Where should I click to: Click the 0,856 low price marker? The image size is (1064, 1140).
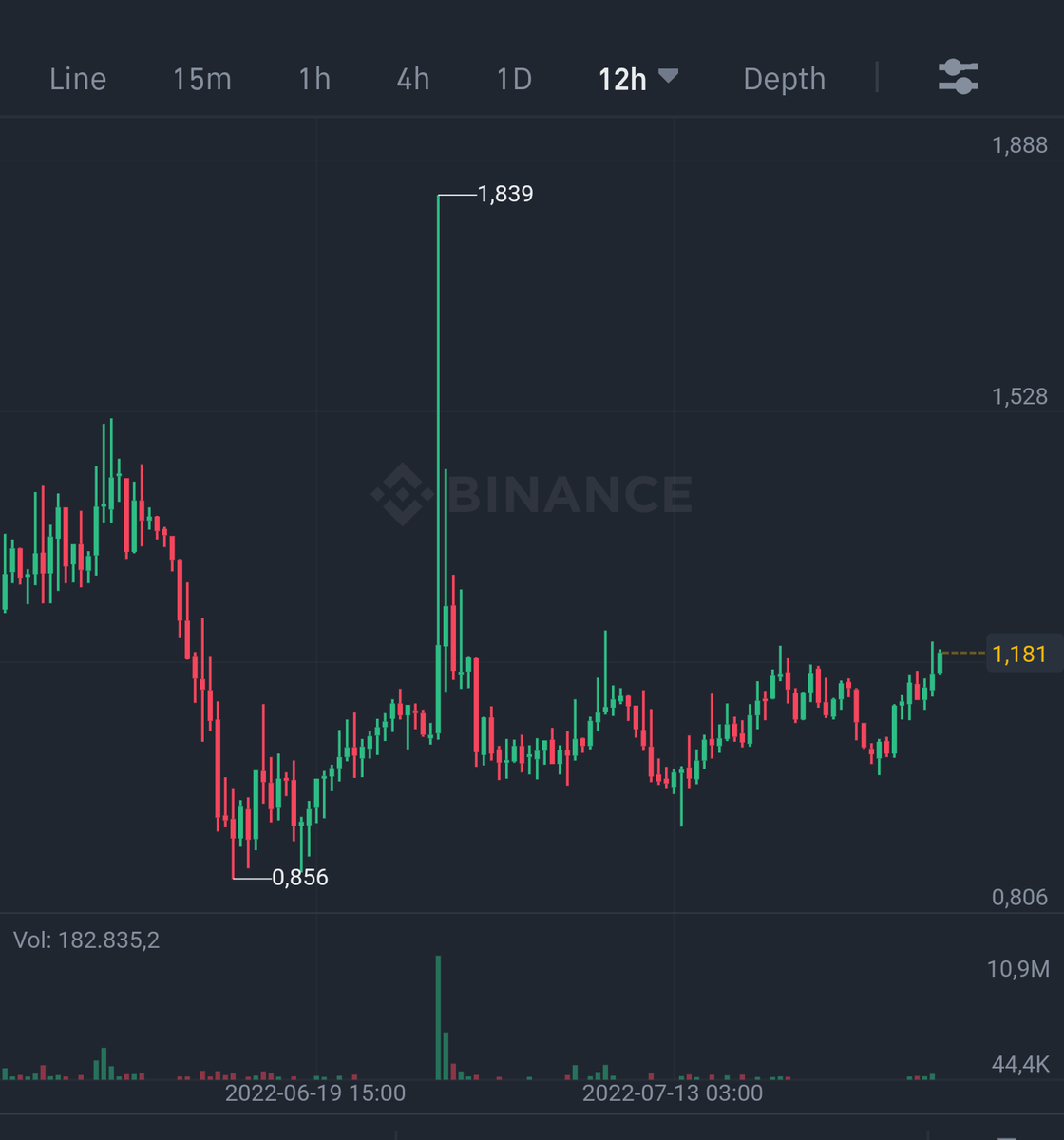[x=300, y=877]
